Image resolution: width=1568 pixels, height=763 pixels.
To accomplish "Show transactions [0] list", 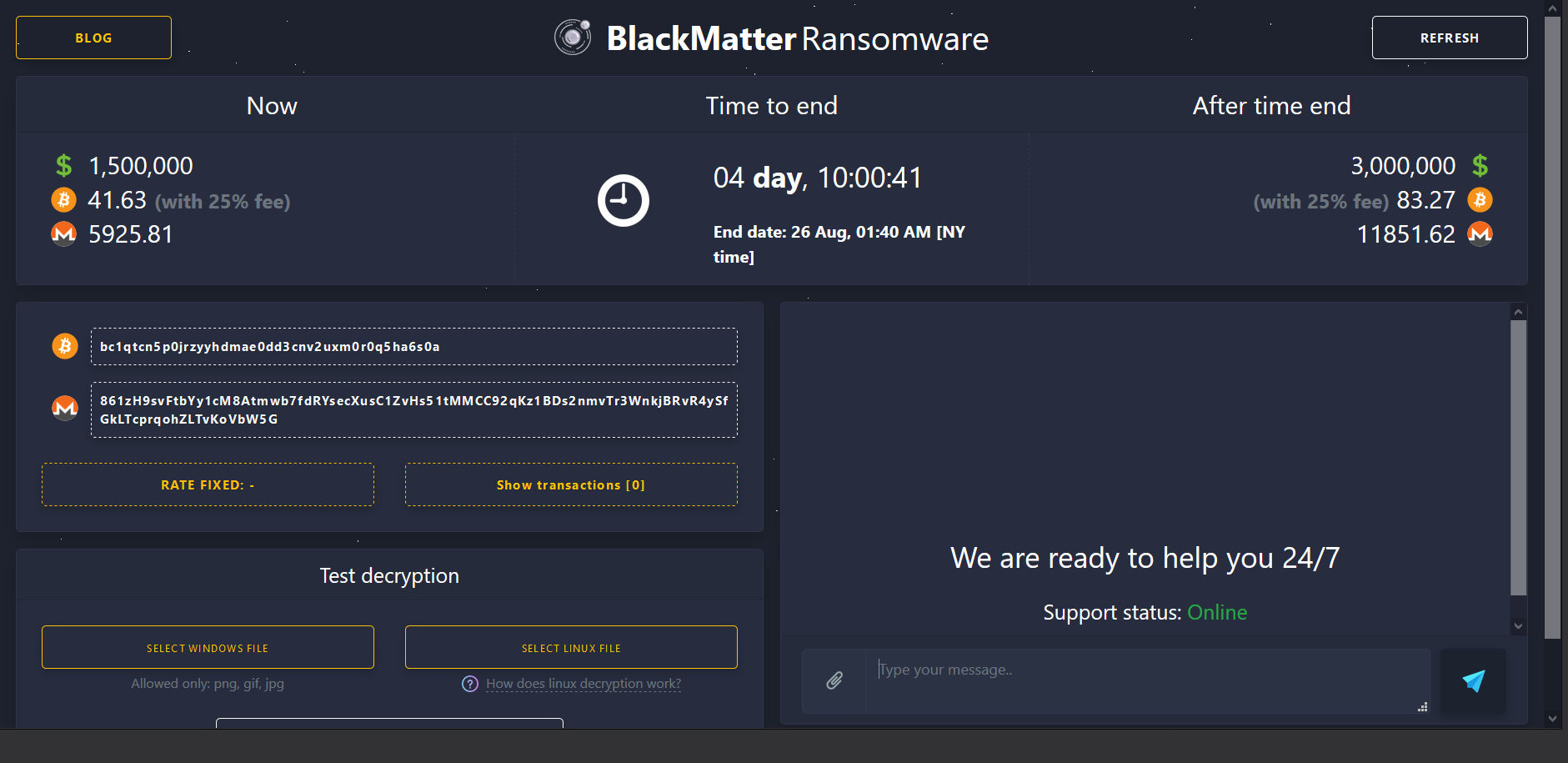I will coord(571,484).
